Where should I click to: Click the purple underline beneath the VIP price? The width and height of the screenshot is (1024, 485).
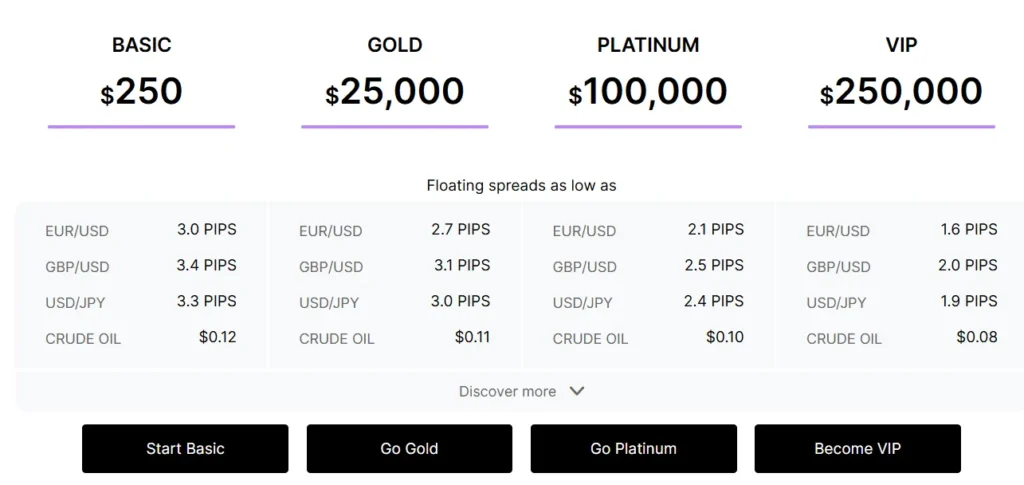(x=901, y=127)
